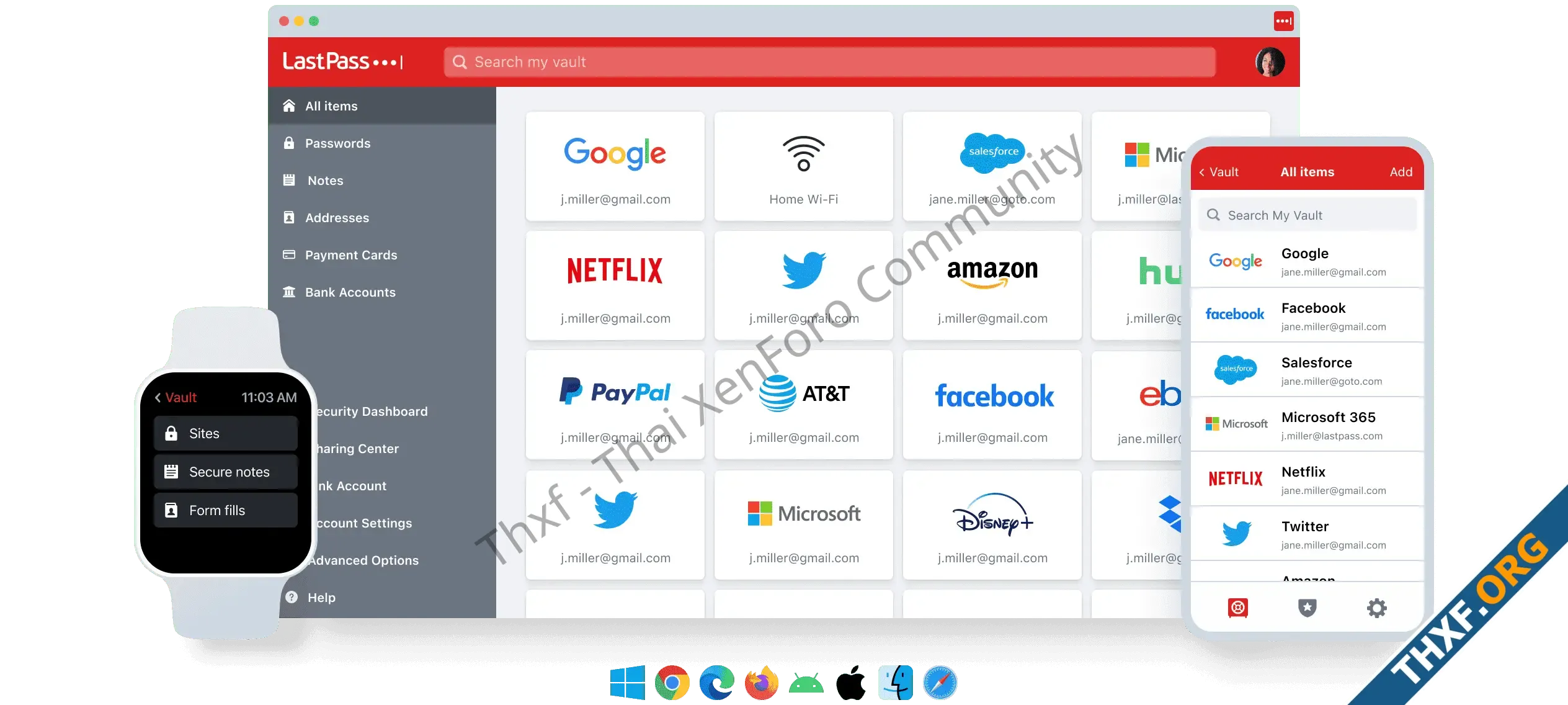Open Sites on the watch

(226, 433)
